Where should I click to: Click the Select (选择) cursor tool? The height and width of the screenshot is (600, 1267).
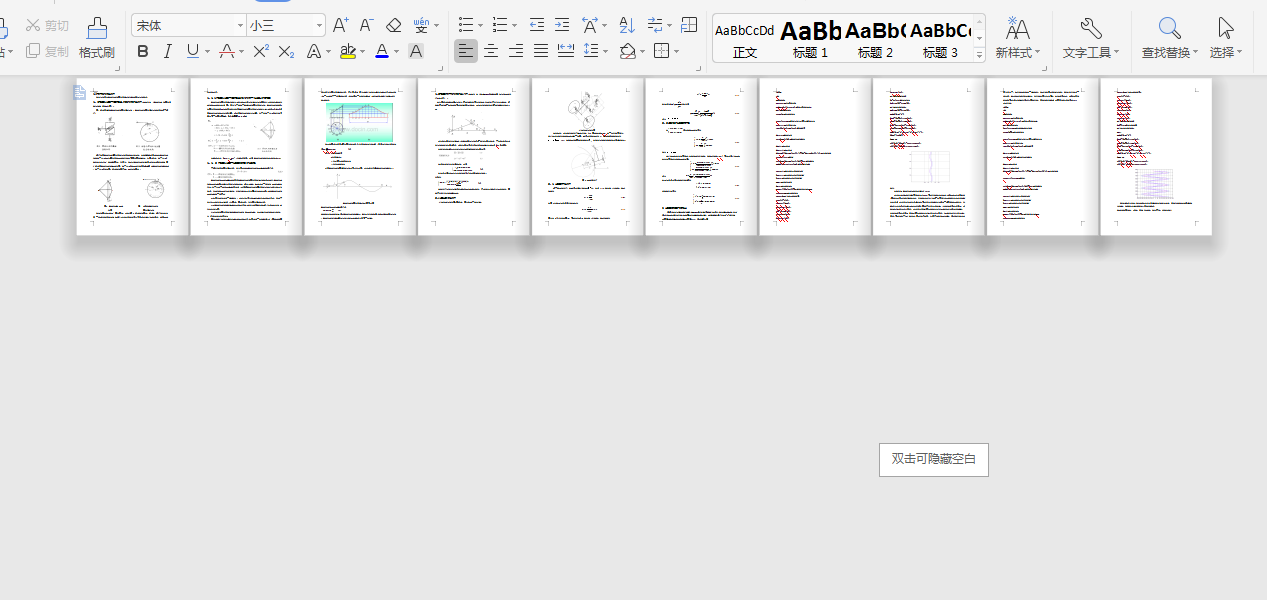(1226, 28)
